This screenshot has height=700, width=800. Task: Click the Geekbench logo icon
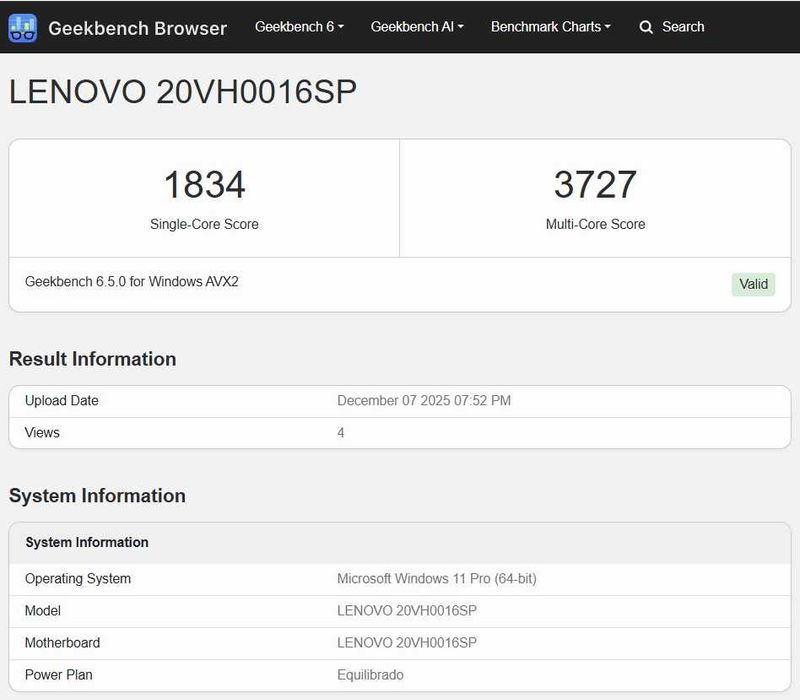22,28
